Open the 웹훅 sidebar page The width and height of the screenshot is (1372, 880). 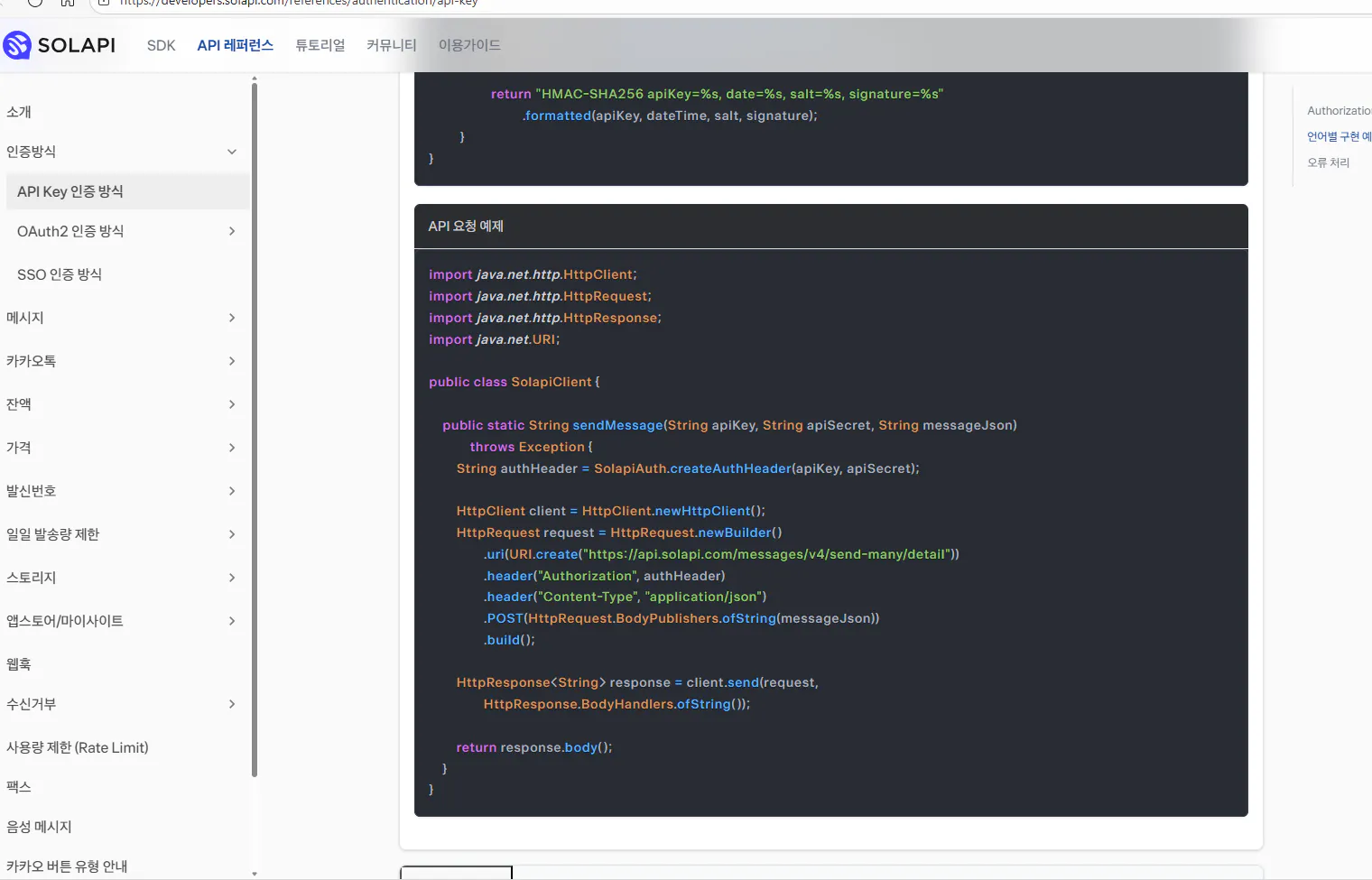[x=19, y=664]
